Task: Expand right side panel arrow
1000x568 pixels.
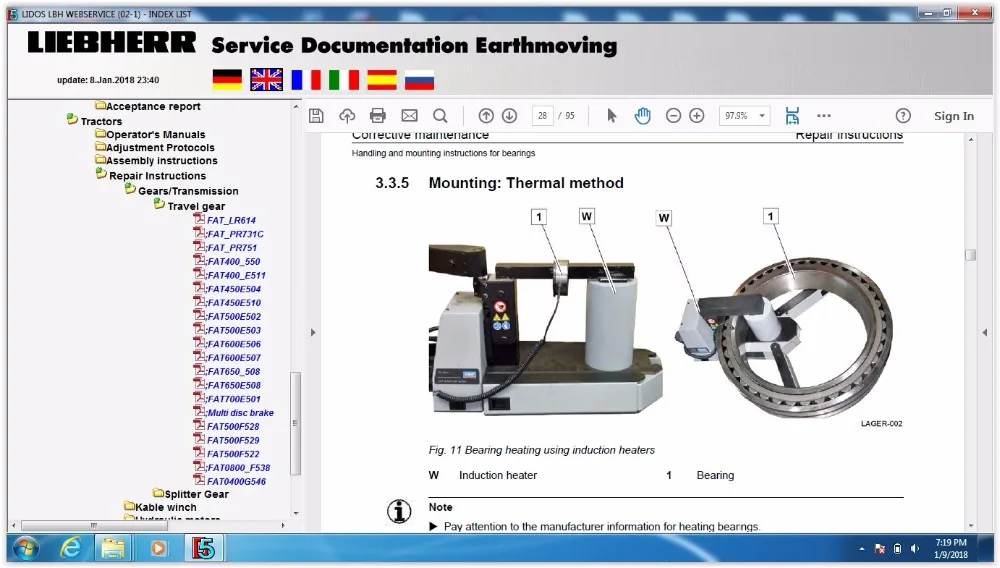Action: [x=985, y=332]
